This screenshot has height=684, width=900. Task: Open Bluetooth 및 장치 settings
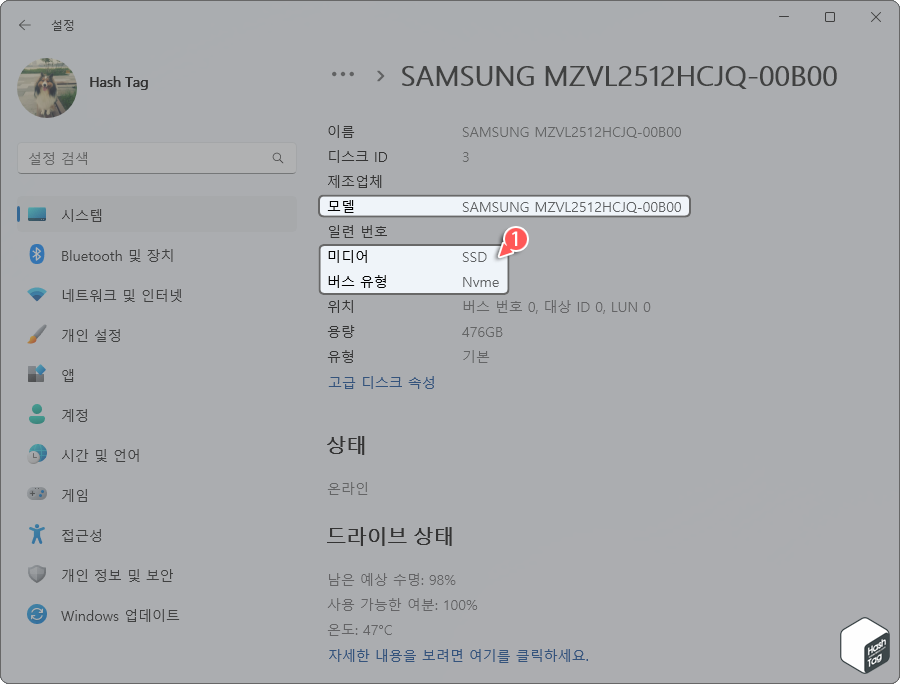point(157,255)
